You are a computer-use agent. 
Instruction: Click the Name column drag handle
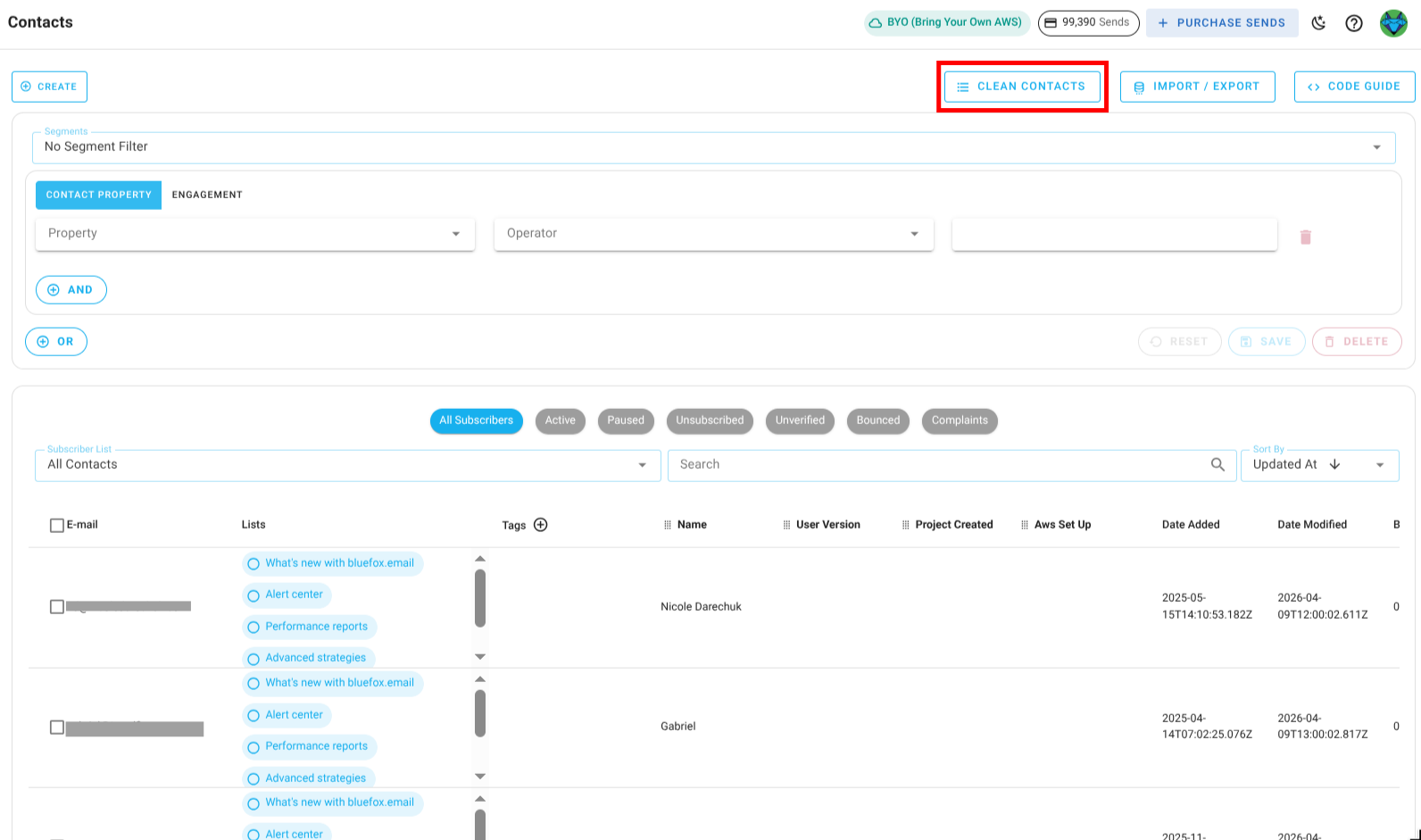click(x=667, y=525)
